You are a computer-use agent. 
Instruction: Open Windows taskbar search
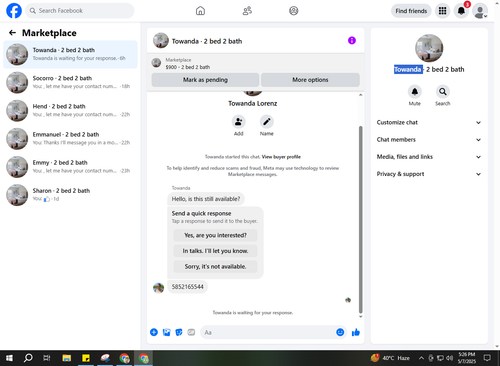coord(28,358)
